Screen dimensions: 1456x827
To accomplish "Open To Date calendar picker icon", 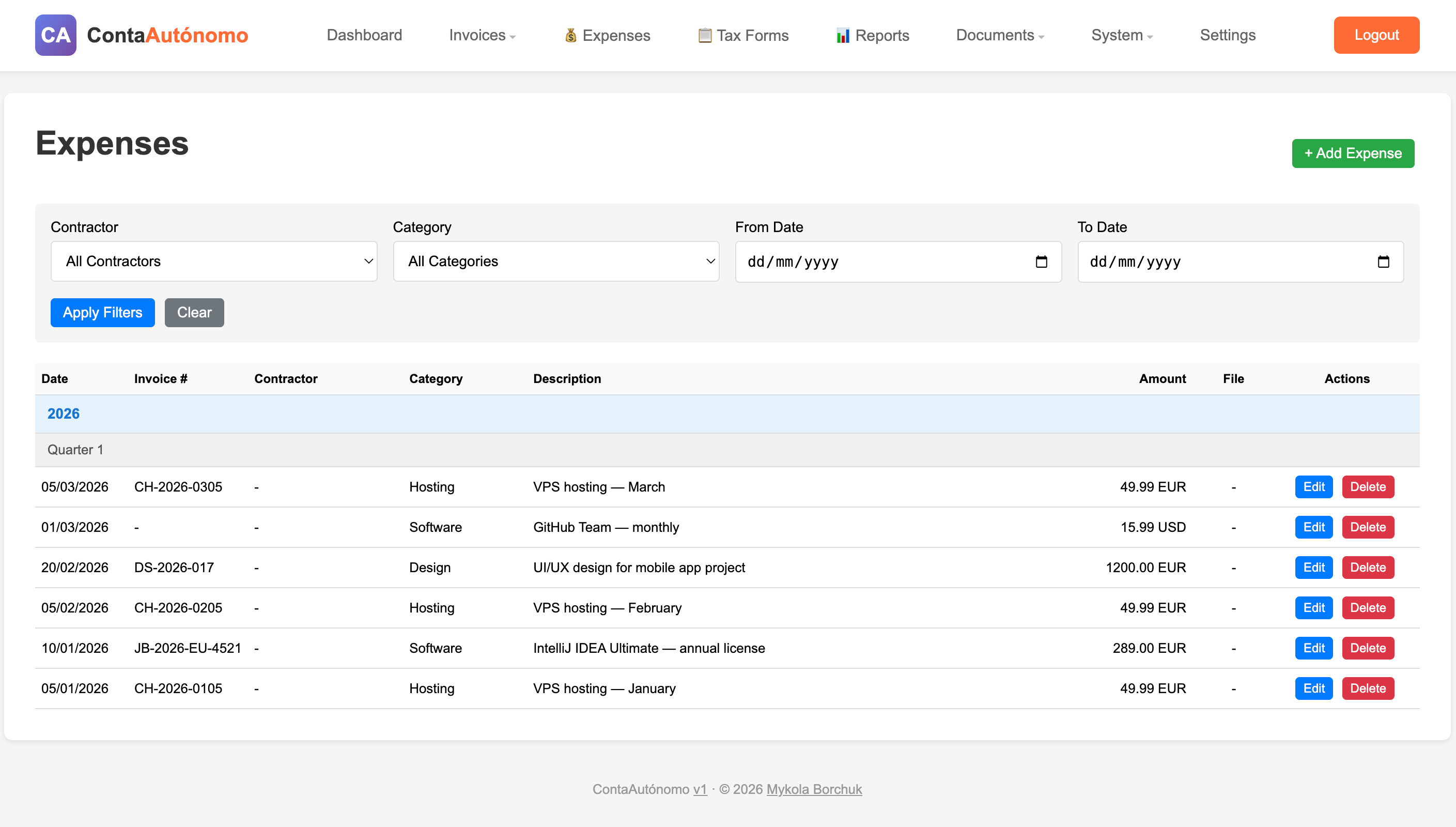I will point(1383,262).
